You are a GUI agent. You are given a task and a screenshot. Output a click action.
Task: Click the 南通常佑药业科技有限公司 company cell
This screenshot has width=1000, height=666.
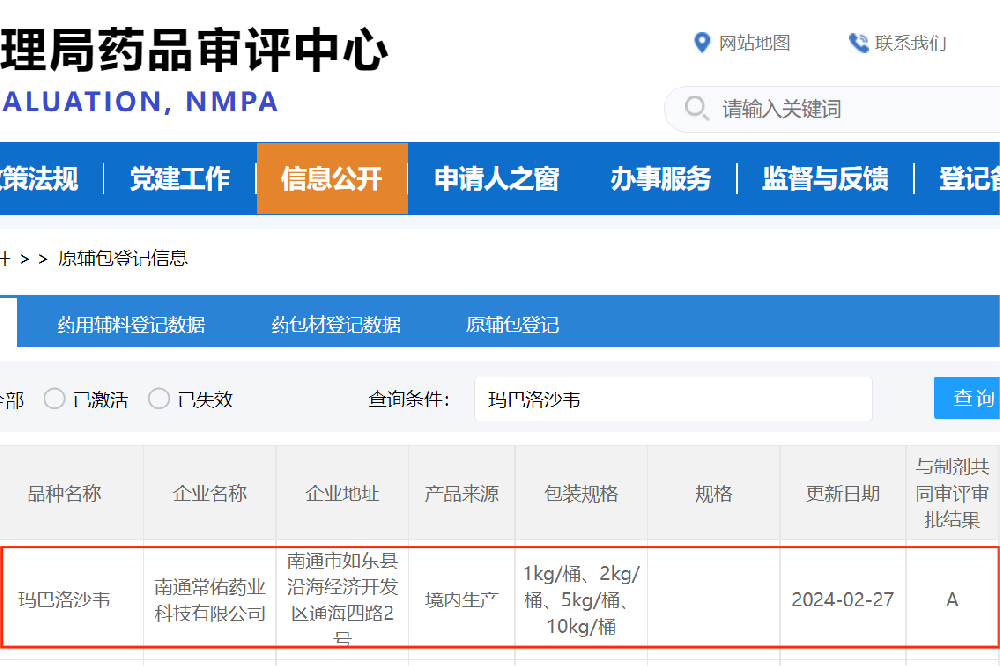[x=209, y=597]
